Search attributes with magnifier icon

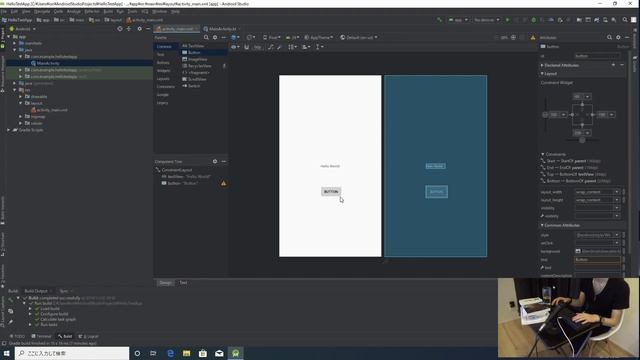coord(609,37)
